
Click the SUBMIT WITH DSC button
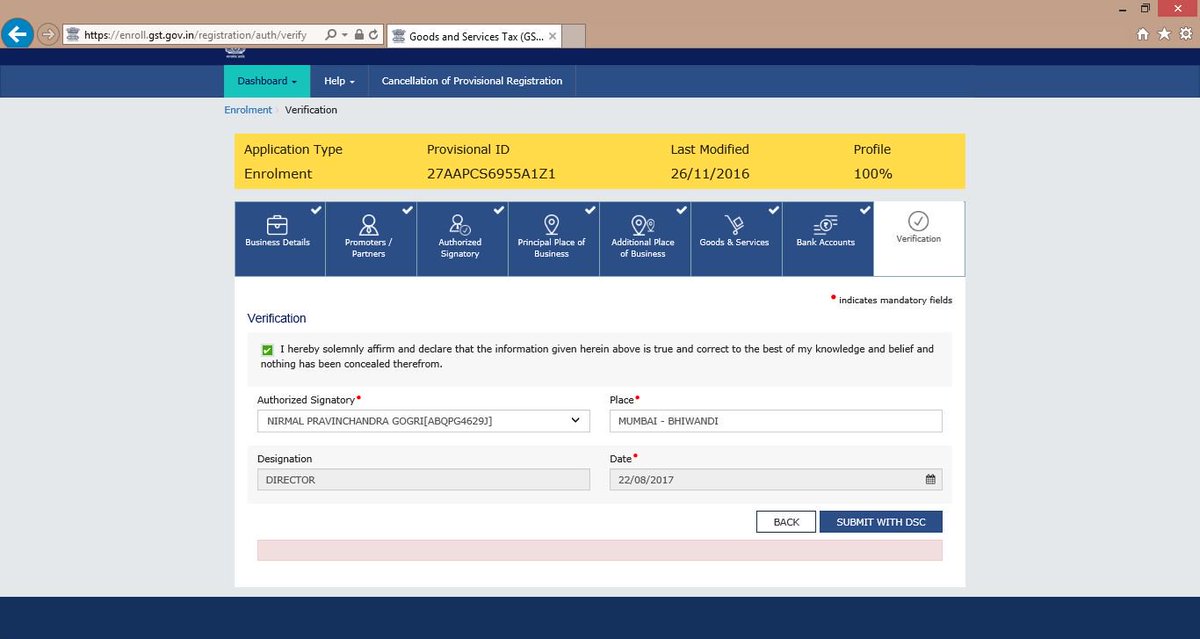(881, 522)
